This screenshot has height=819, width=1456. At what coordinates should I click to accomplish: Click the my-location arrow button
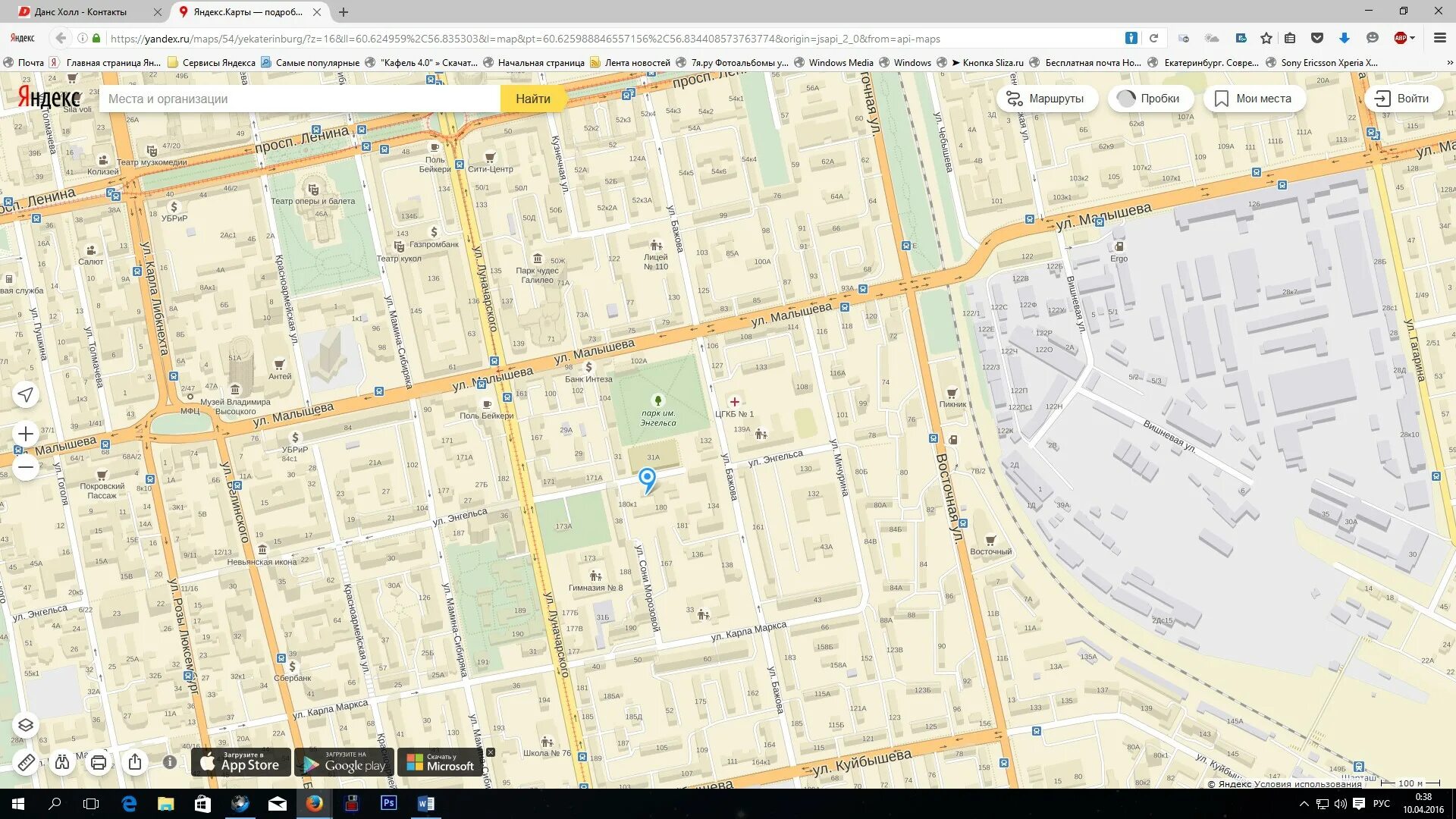click(26, 394)
